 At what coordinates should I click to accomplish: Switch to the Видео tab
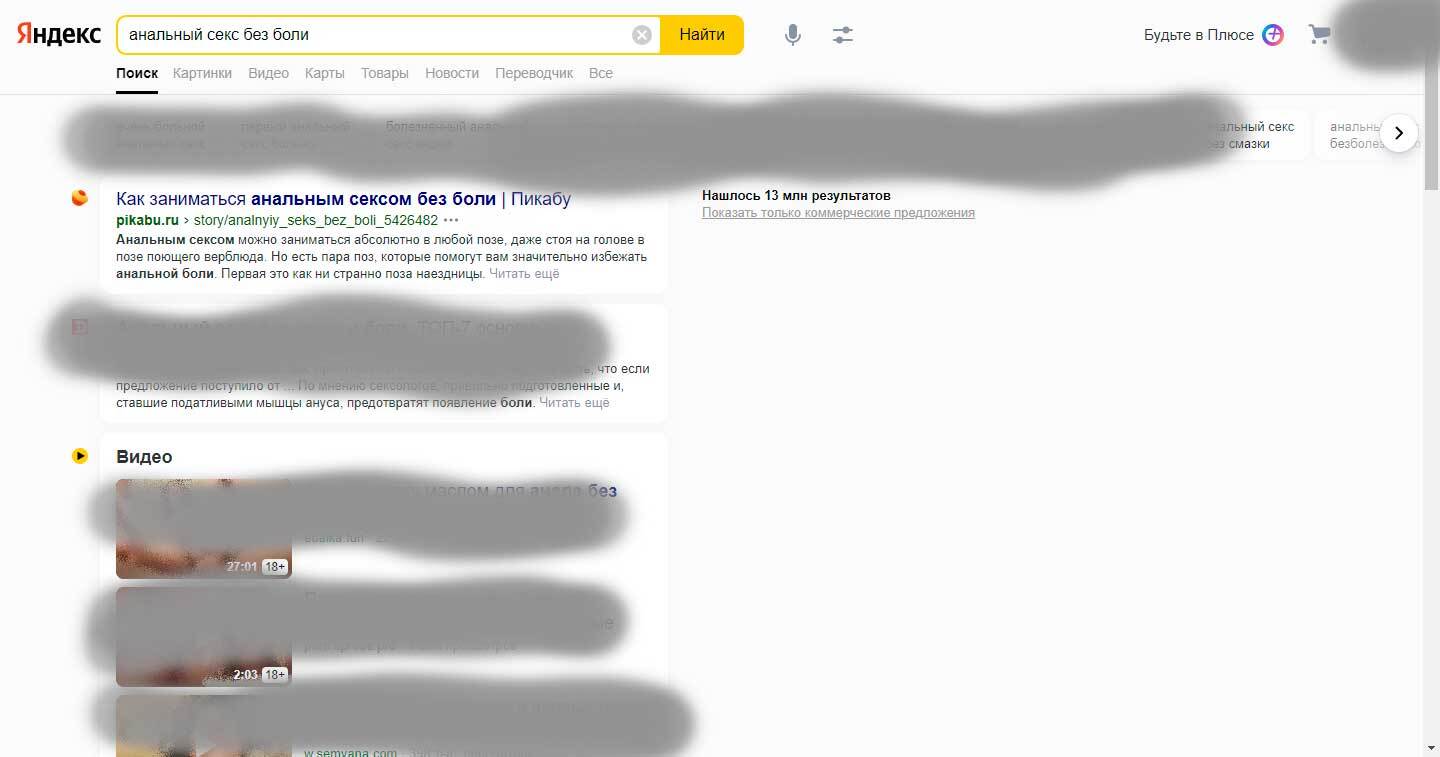268,73
